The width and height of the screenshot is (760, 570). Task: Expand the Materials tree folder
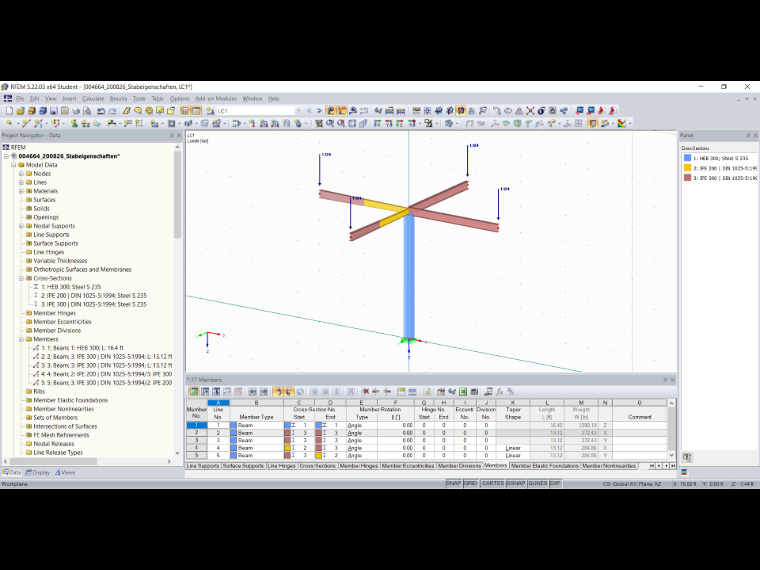point(21,191)
